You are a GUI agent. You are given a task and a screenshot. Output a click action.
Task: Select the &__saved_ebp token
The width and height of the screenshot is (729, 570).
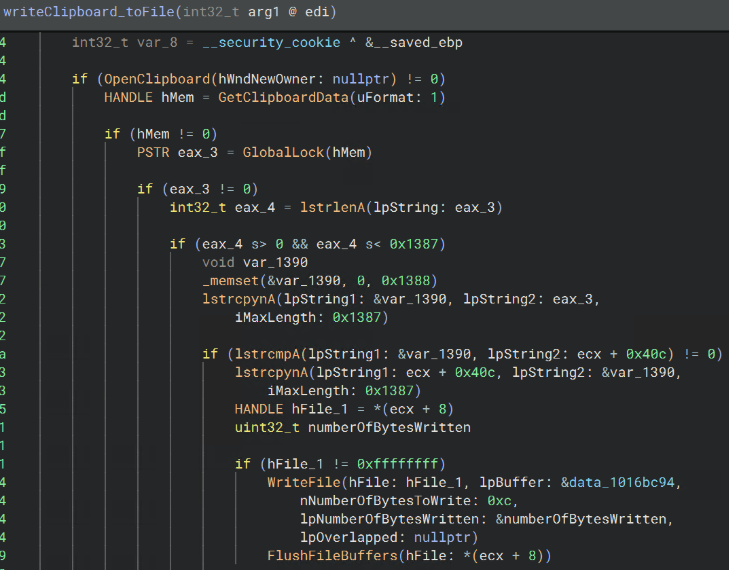[x=414, y=43]
